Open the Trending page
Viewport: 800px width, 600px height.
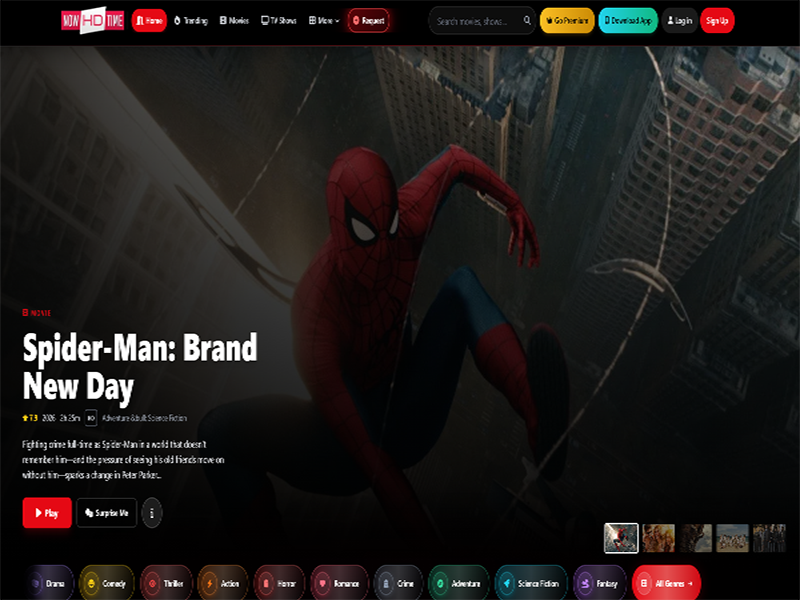[x=191, y=20]
